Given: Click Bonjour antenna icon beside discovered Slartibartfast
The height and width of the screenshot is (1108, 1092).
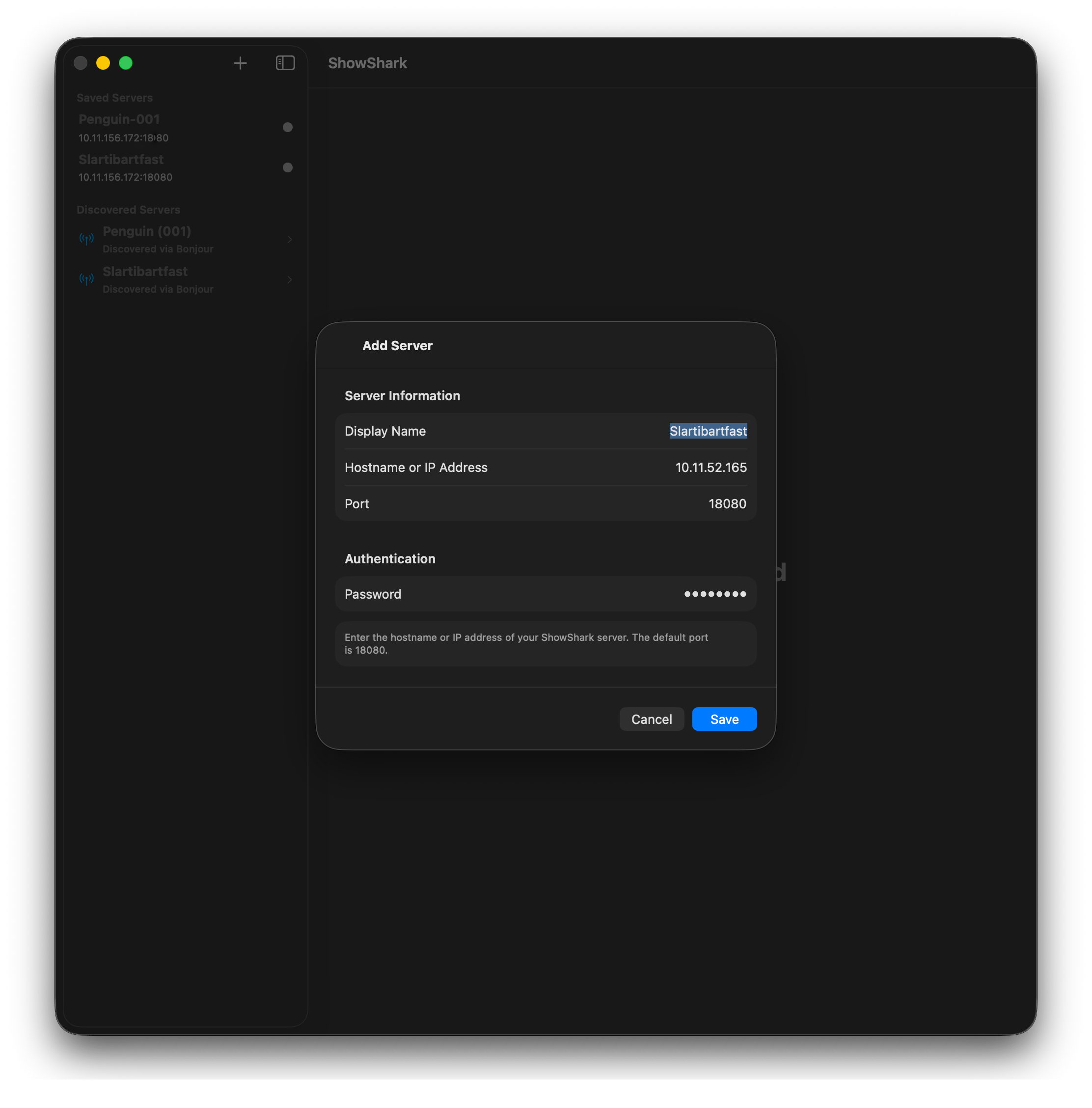Looking at the screenshot, I should [x=86, y=279].
